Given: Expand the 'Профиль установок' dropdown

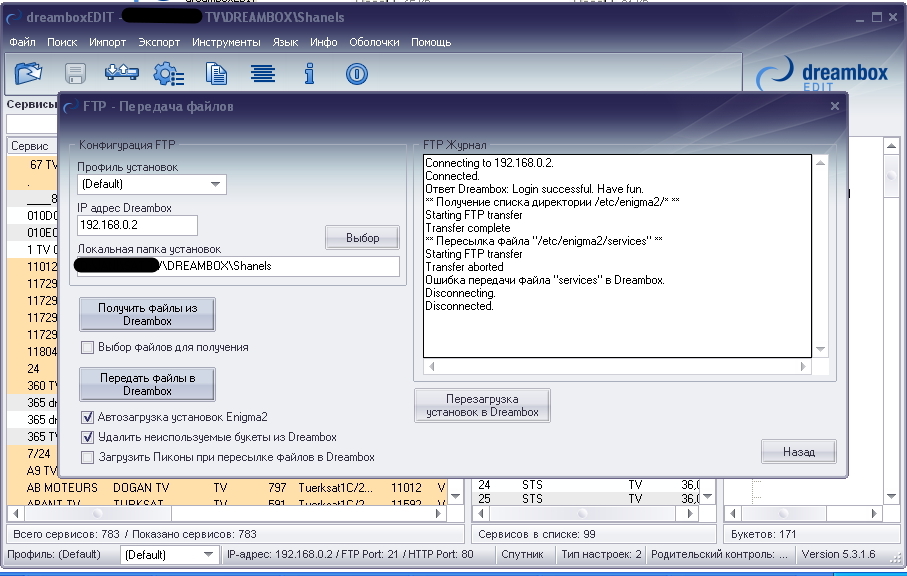Looking at the screenshot, I should (215, 185).
